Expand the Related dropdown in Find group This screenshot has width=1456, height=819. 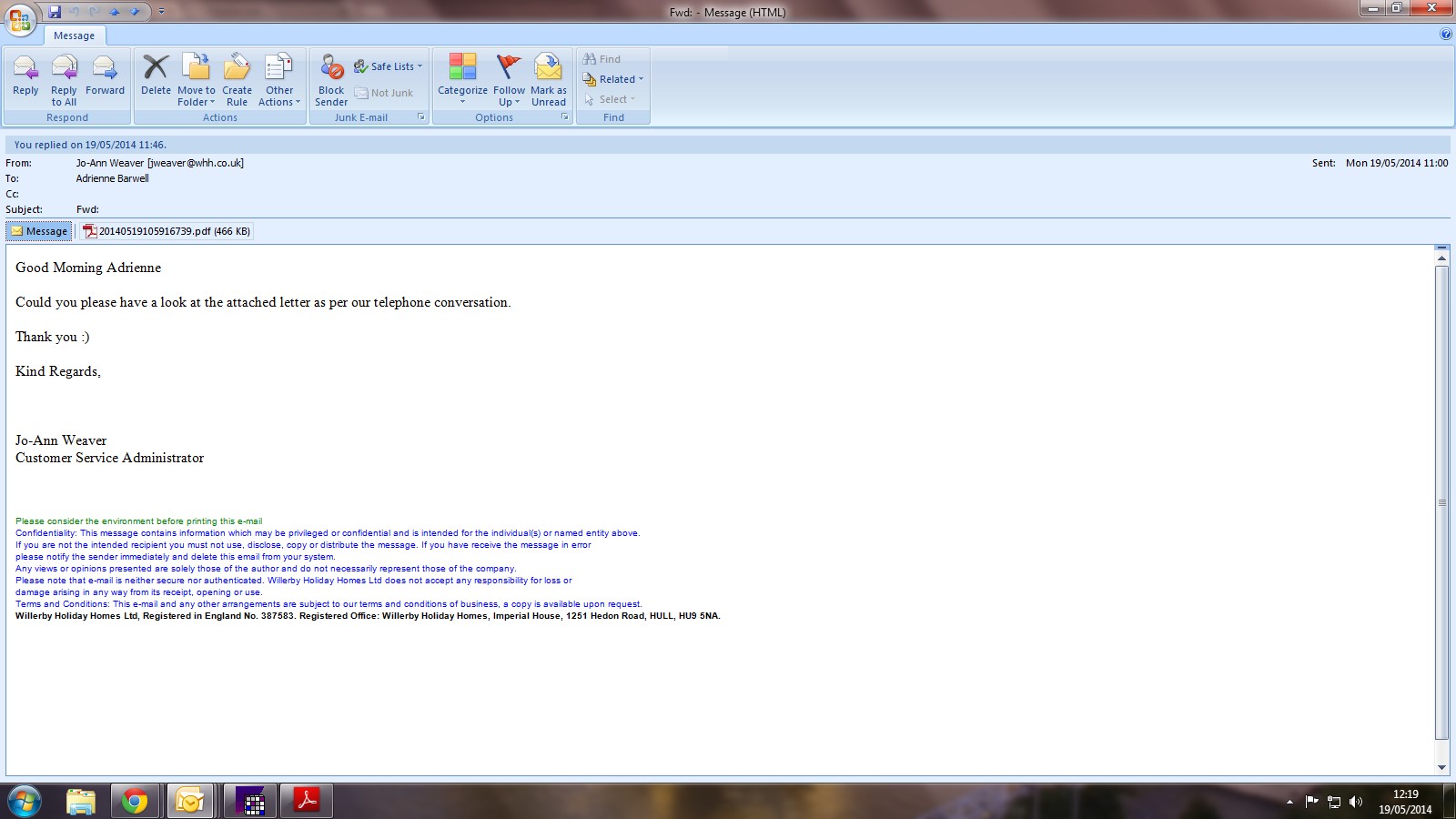[x=614, y=79]
